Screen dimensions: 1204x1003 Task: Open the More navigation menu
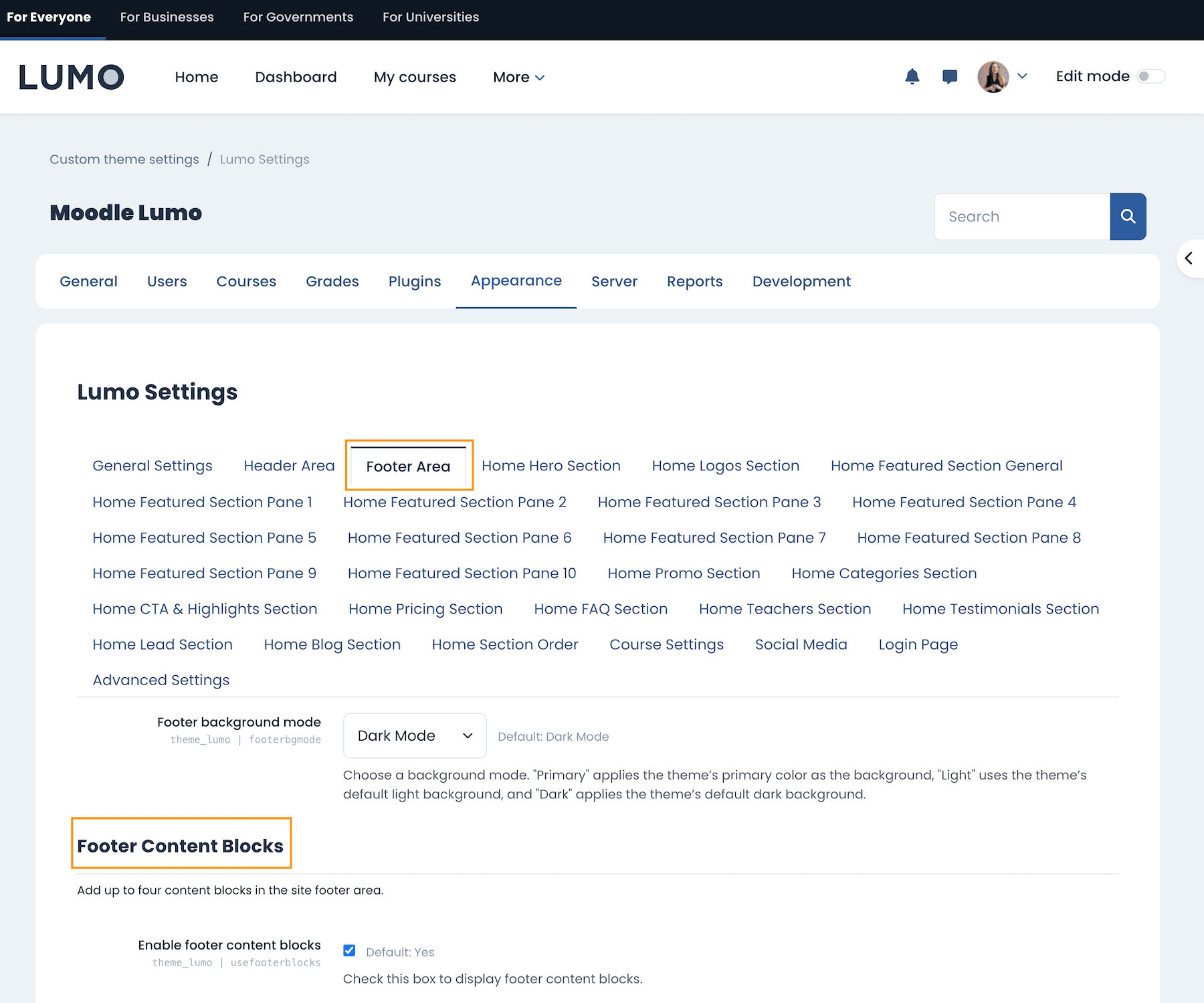click(x=518, y=77)
